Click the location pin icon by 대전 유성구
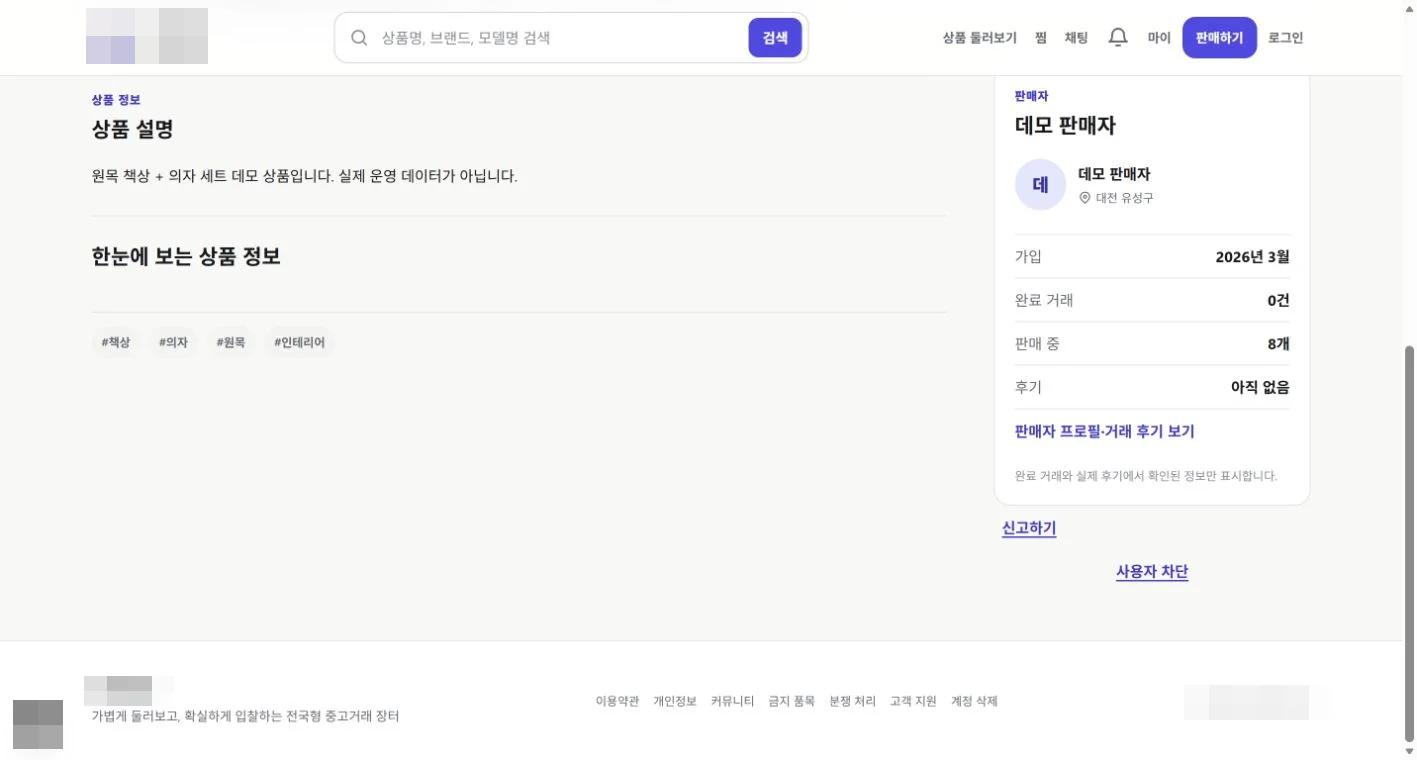Viewport: 1417px width, 760px height. 1084,198
